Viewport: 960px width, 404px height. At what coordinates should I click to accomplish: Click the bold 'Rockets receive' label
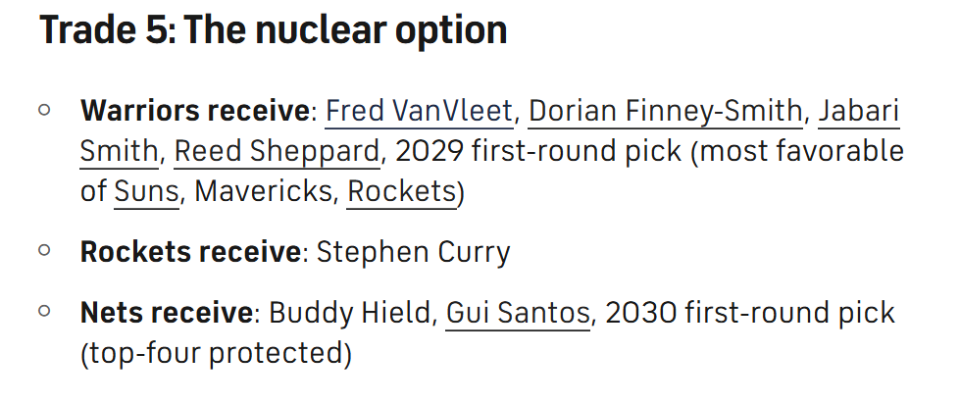click(x=190, y=252)
